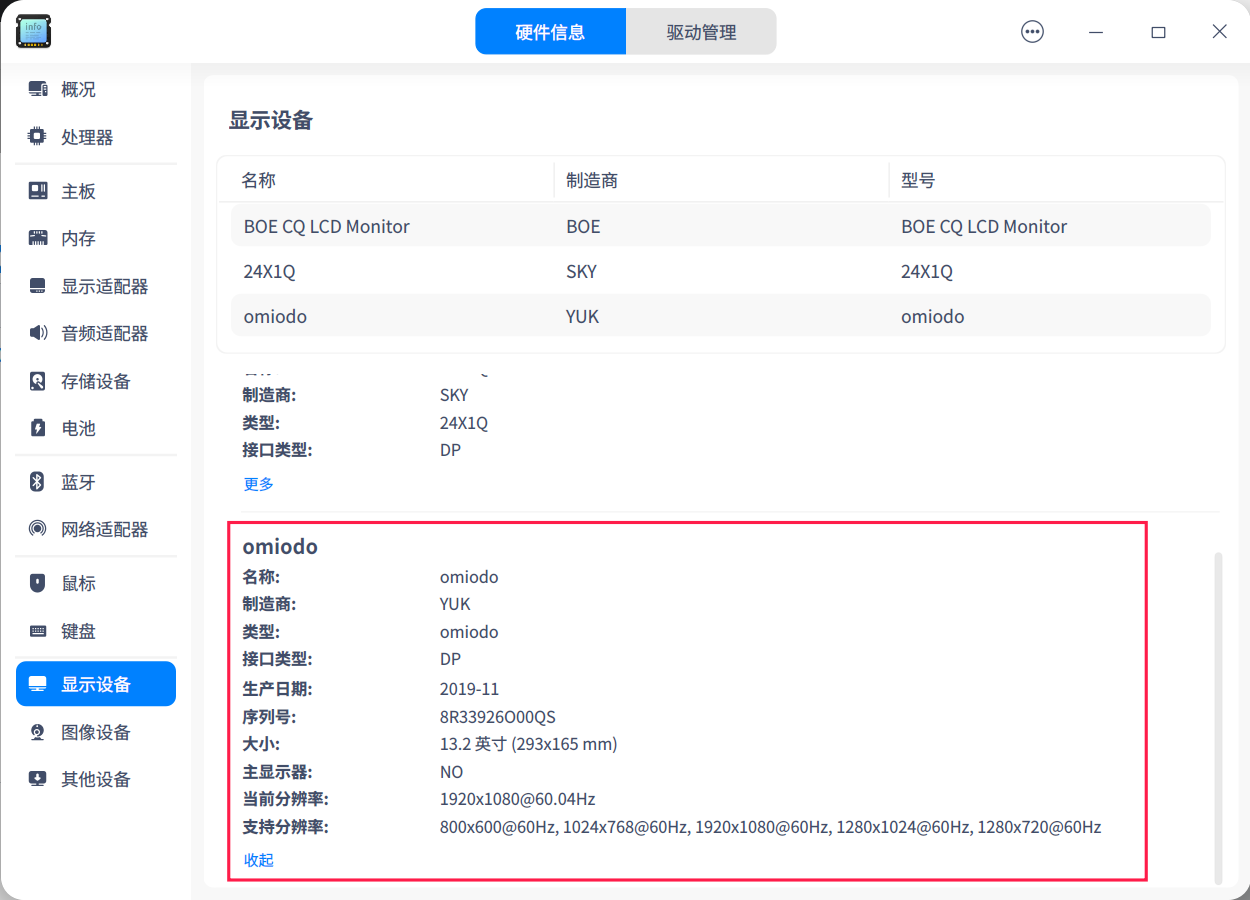The width and height of the screenshot is (1250, 900).
Task: Open the 键盘 (Keyboard) panel
Action: click(x=73, y=631)
